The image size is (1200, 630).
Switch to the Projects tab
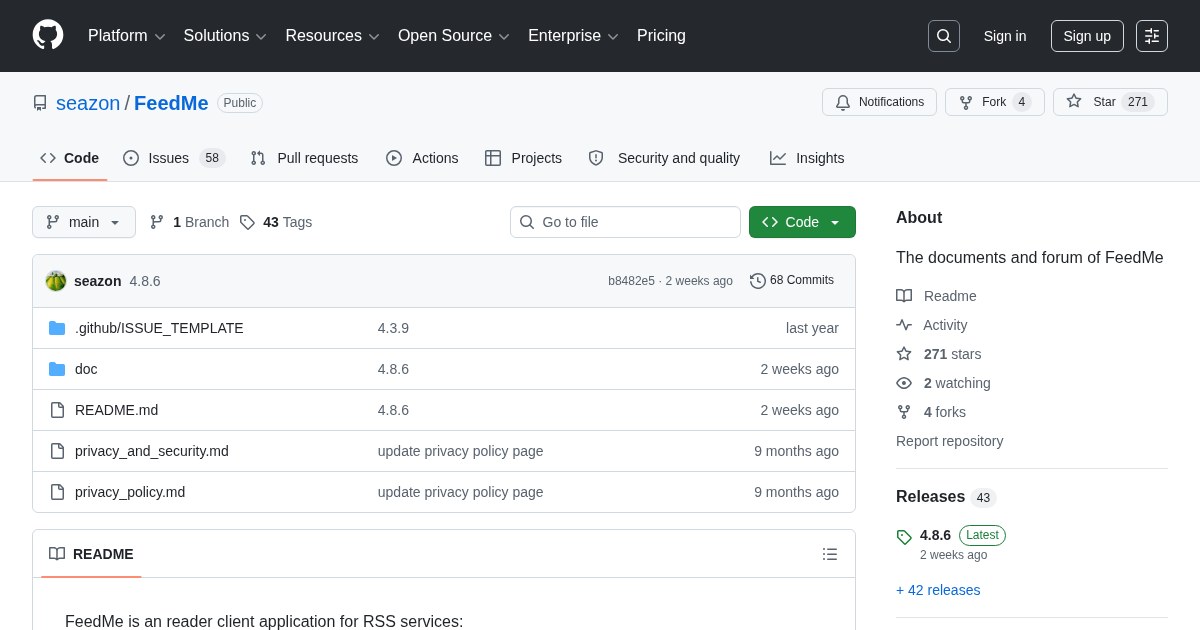coord(524,158)
